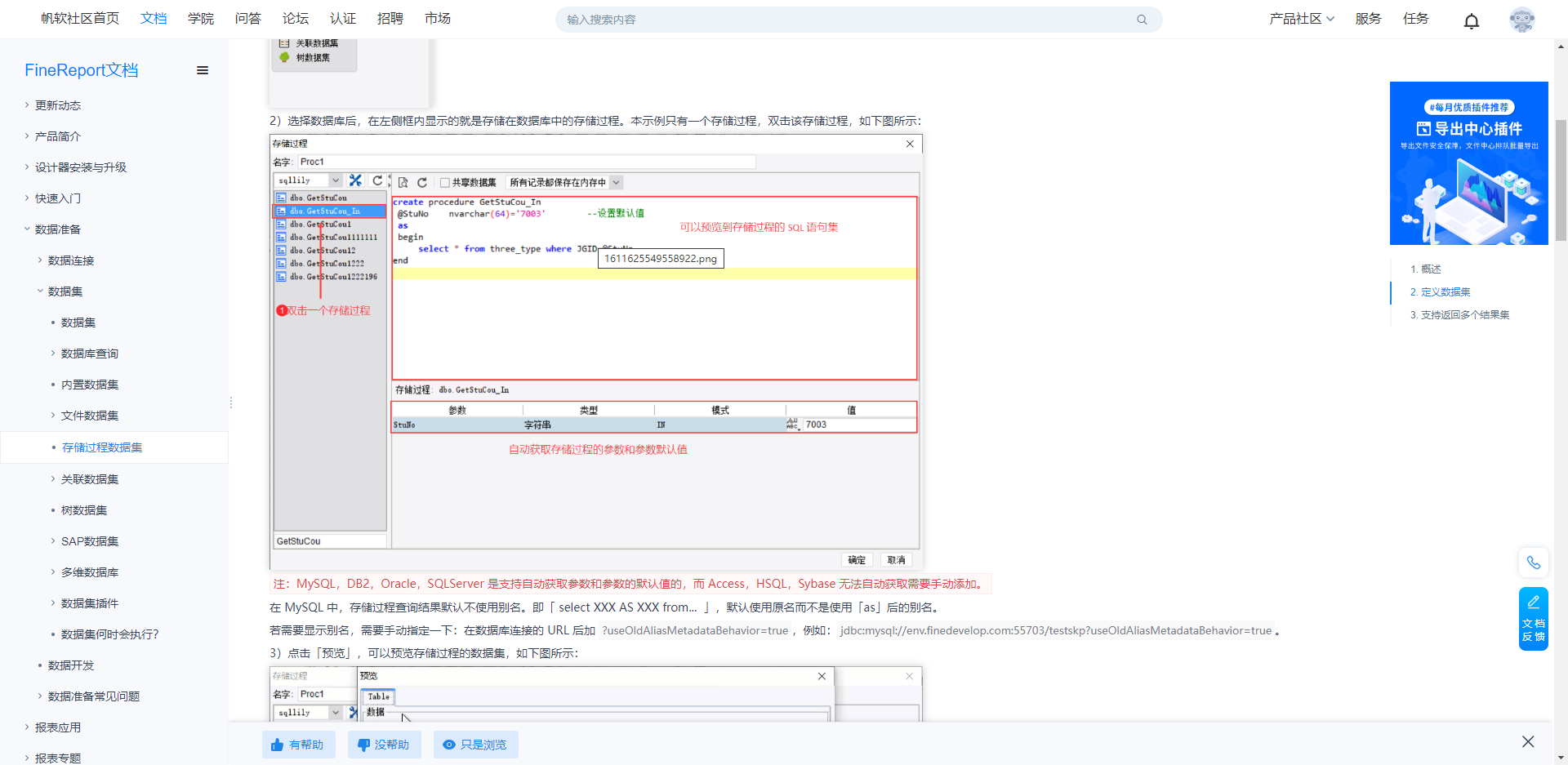Click the page vertical scrollbar thumb
1568x765 pixels.
1561,180
